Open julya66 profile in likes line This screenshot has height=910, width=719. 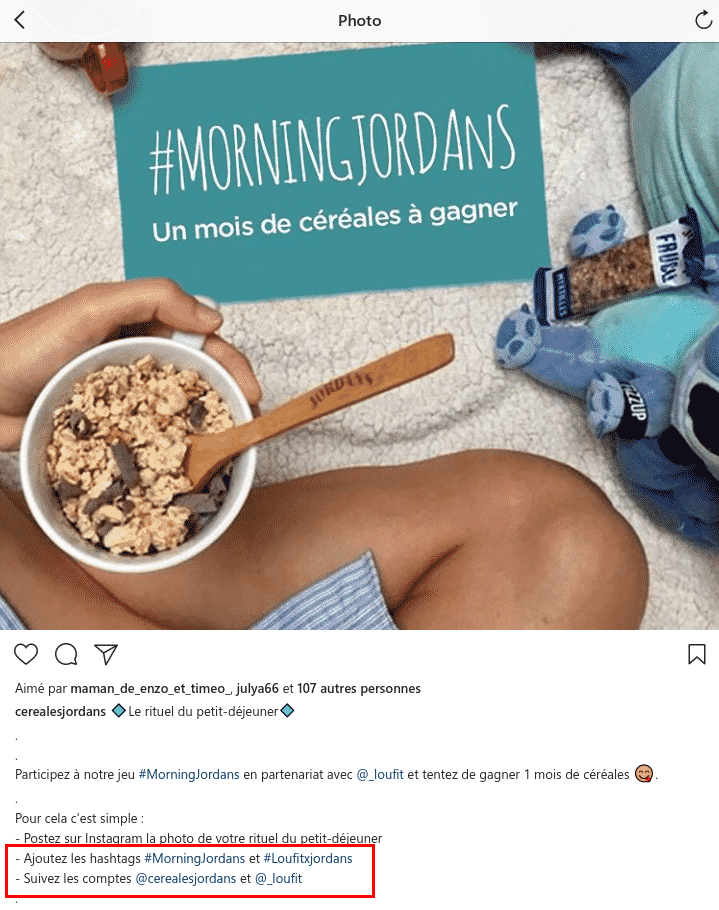pos(257,689)
